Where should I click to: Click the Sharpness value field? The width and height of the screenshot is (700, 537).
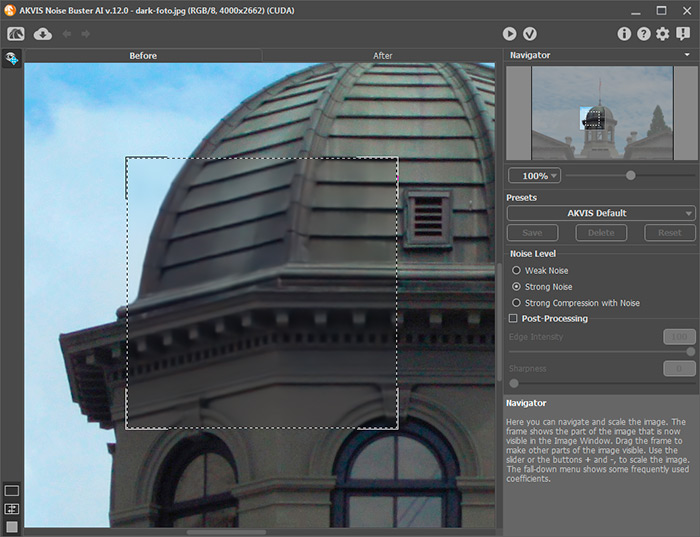coord(679,369)
